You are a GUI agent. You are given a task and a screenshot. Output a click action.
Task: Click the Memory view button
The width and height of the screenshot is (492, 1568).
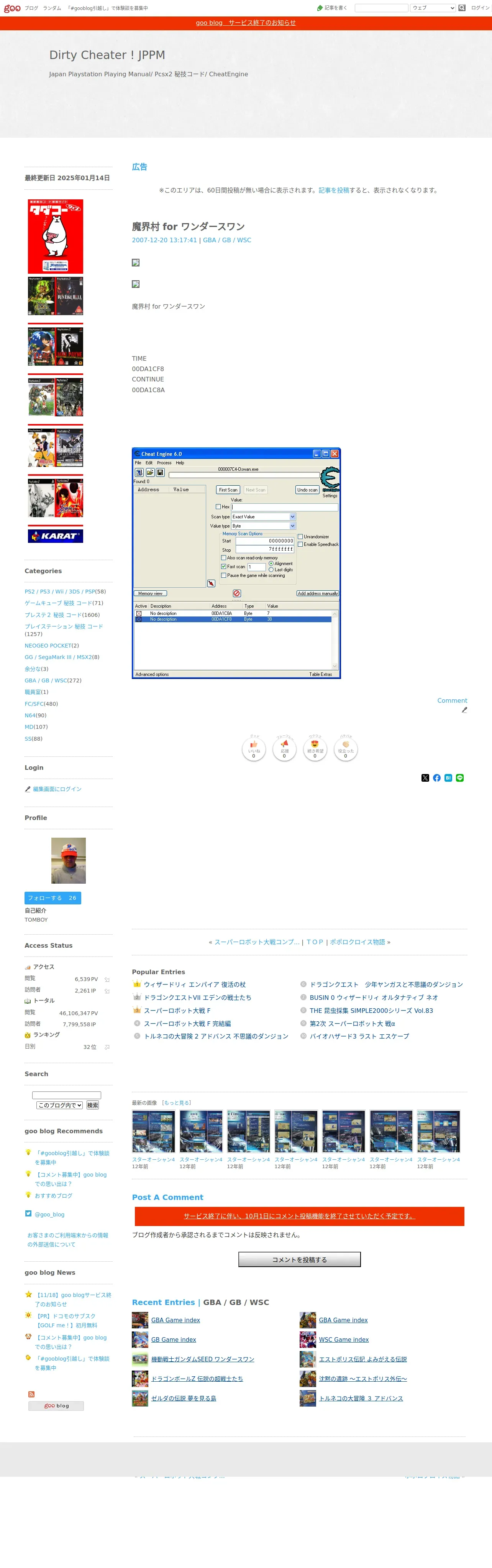(x=150, y=593)
